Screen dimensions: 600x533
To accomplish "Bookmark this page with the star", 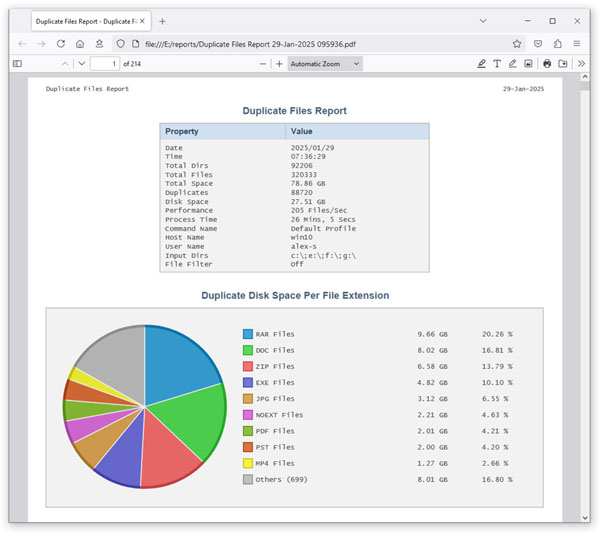I will (x=517, y=44).
